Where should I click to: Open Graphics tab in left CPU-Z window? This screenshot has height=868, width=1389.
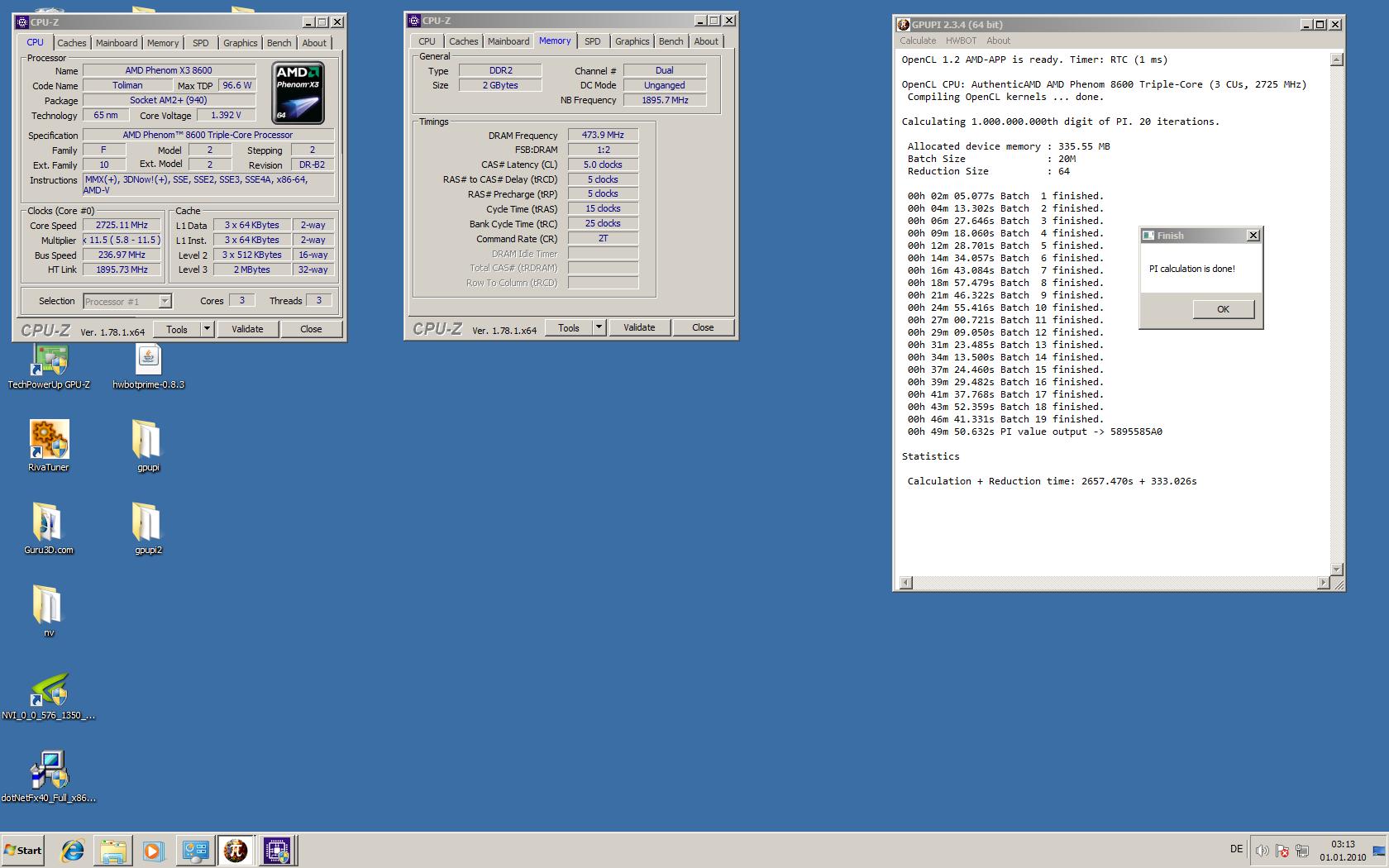point(241,43)
